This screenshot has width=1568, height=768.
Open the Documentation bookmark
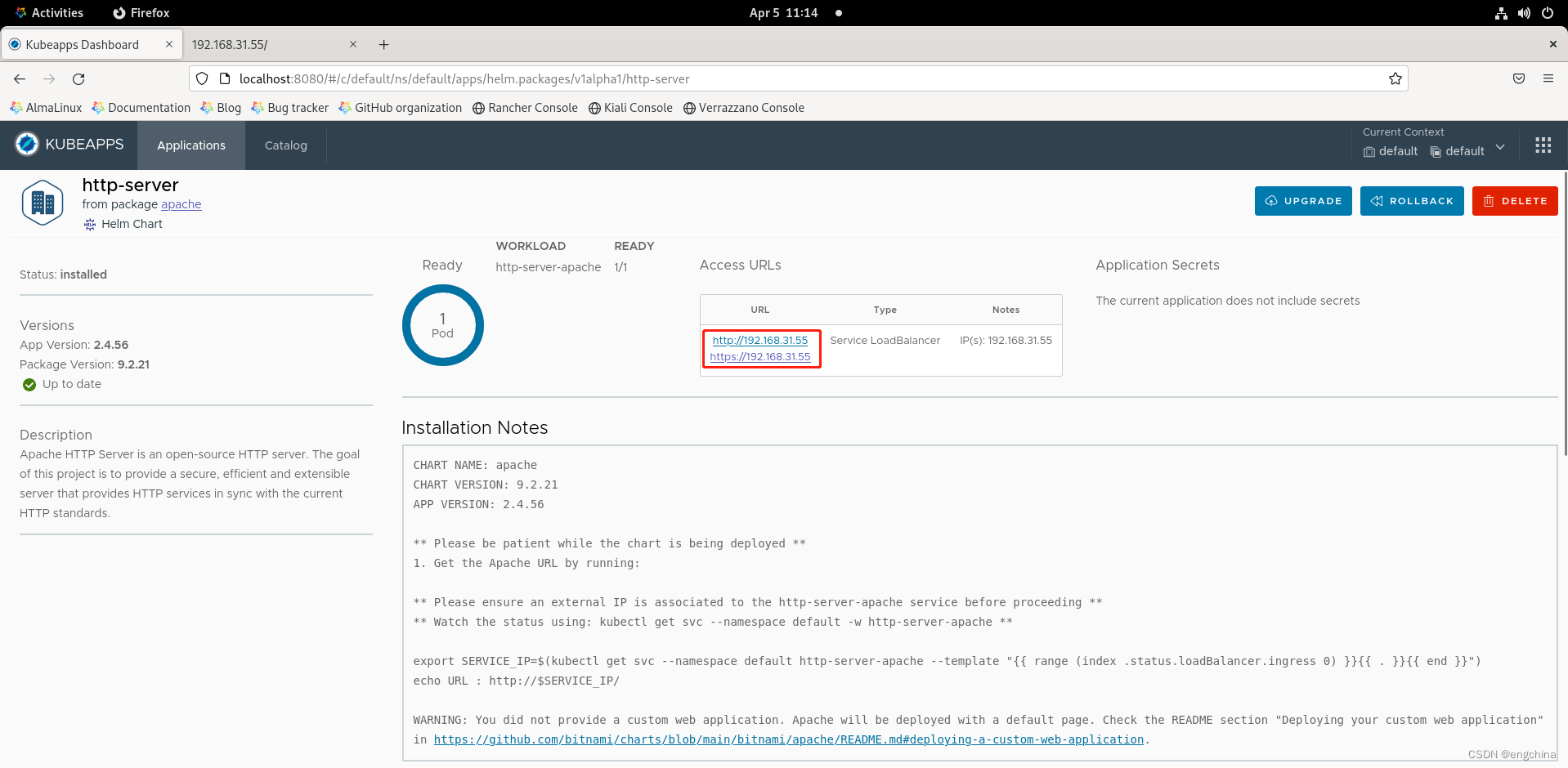[141, 108]
